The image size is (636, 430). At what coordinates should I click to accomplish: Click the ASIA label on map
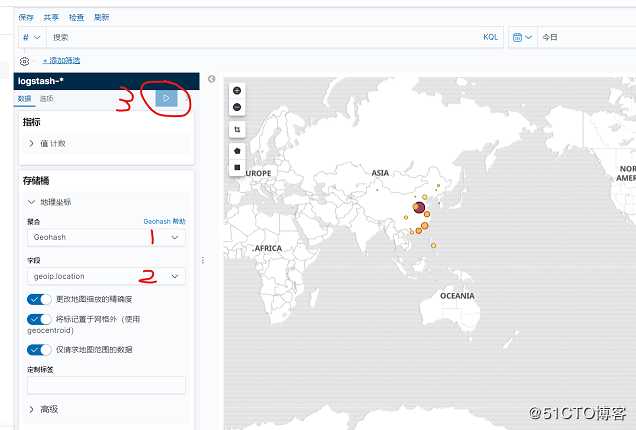tap(380, 173)
